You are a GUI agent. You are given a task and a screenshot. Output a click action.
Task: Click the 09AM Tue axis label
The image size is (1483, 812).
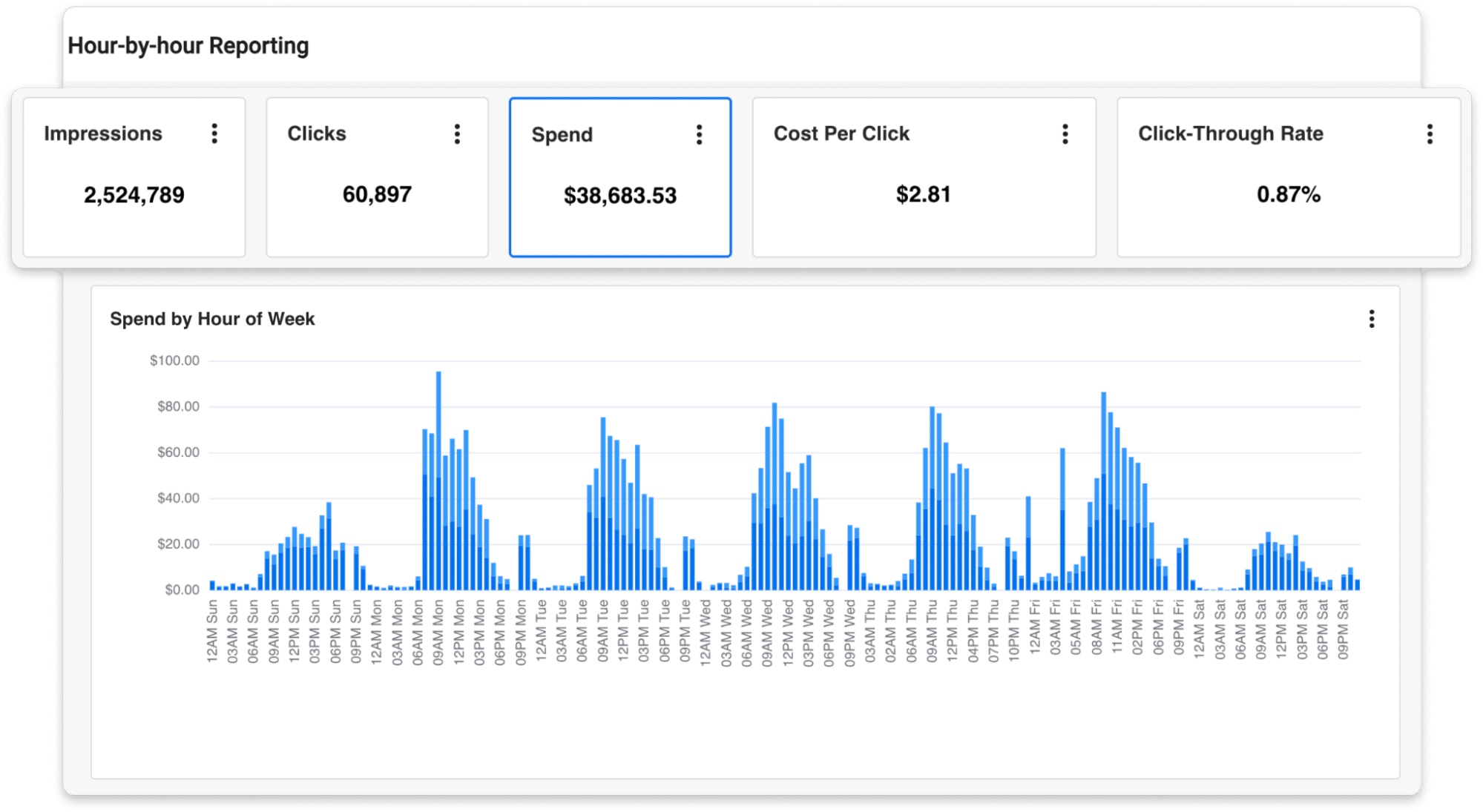[602, 631]
